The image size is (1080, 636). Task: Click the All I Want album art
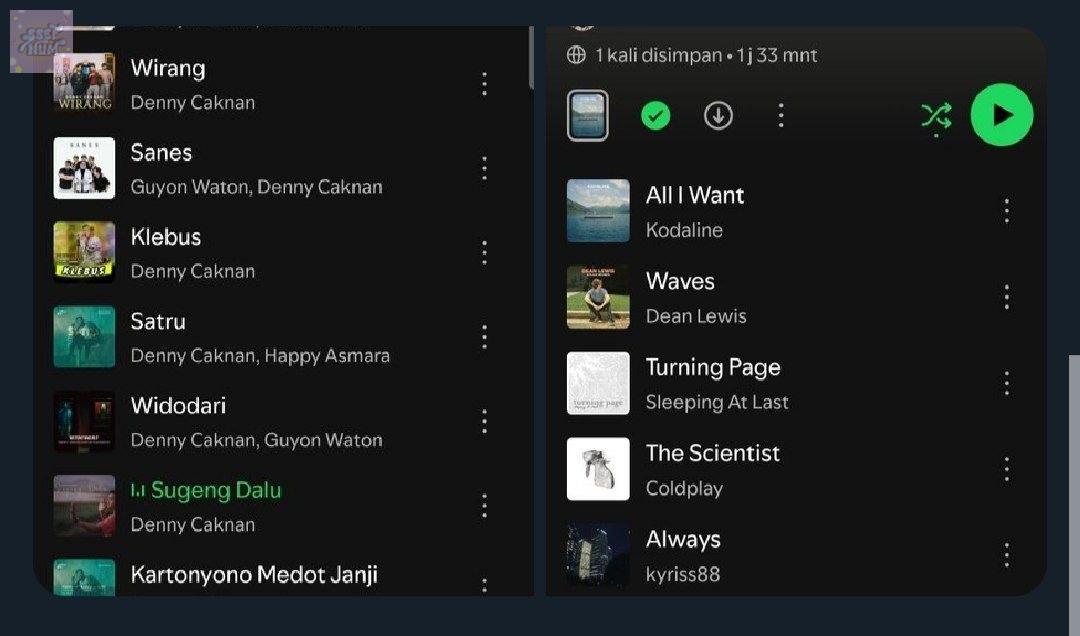pos(598,211)
